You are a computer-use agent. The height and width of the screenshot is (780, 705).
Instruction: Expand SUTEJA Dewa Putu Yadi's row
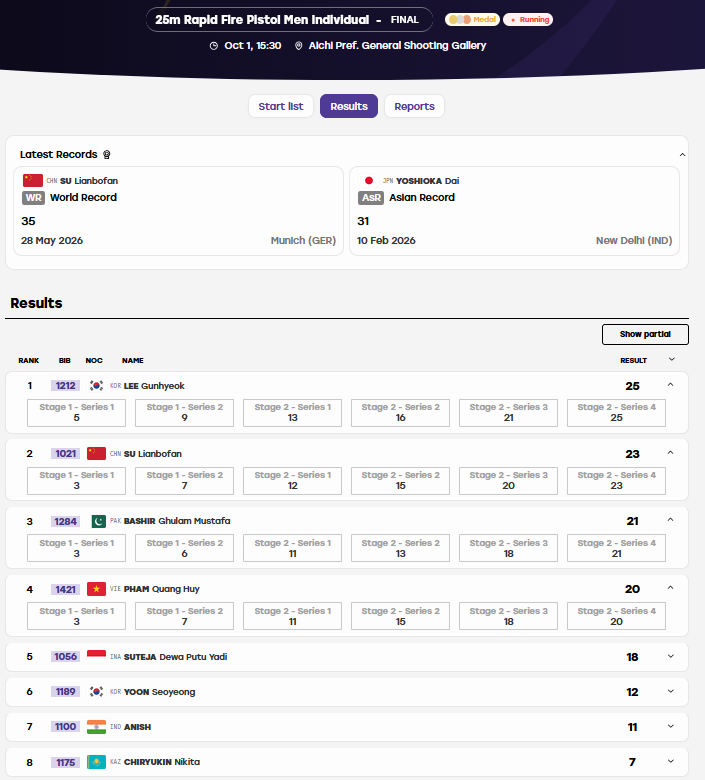671,656
